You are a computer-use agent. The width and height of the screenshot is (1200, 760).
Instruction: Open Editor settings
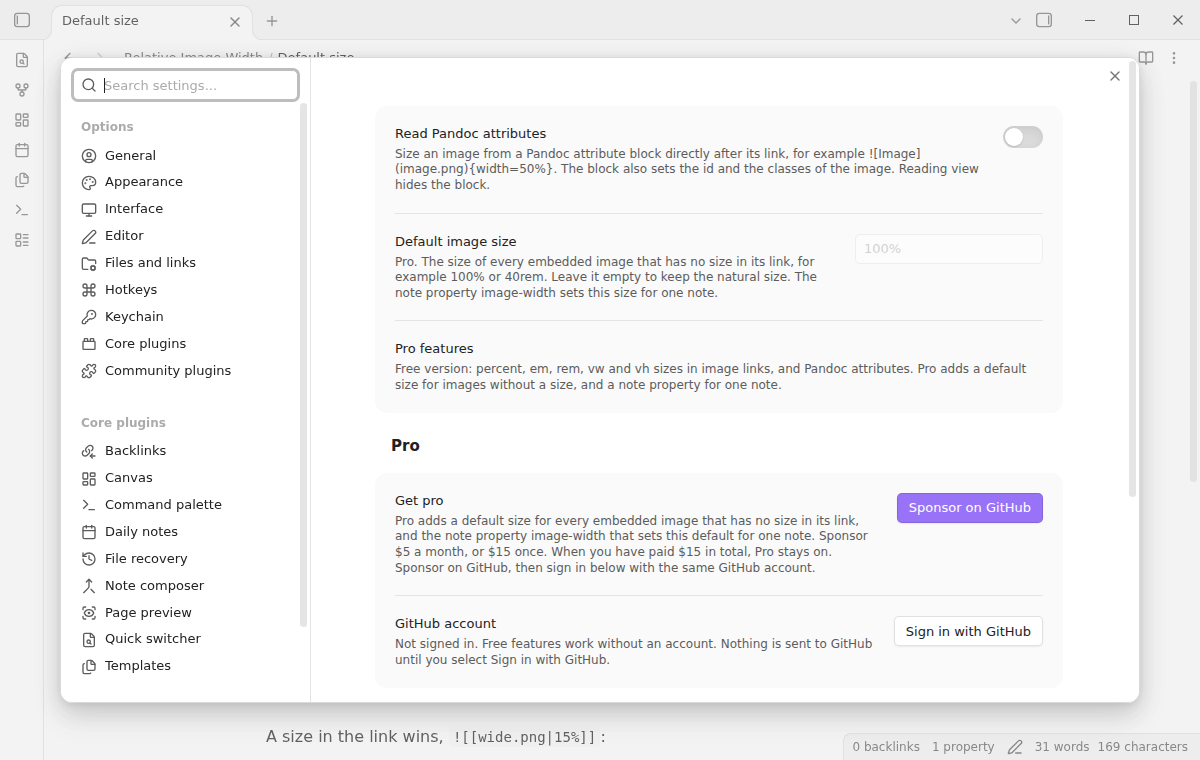click(x=185, y=236)
